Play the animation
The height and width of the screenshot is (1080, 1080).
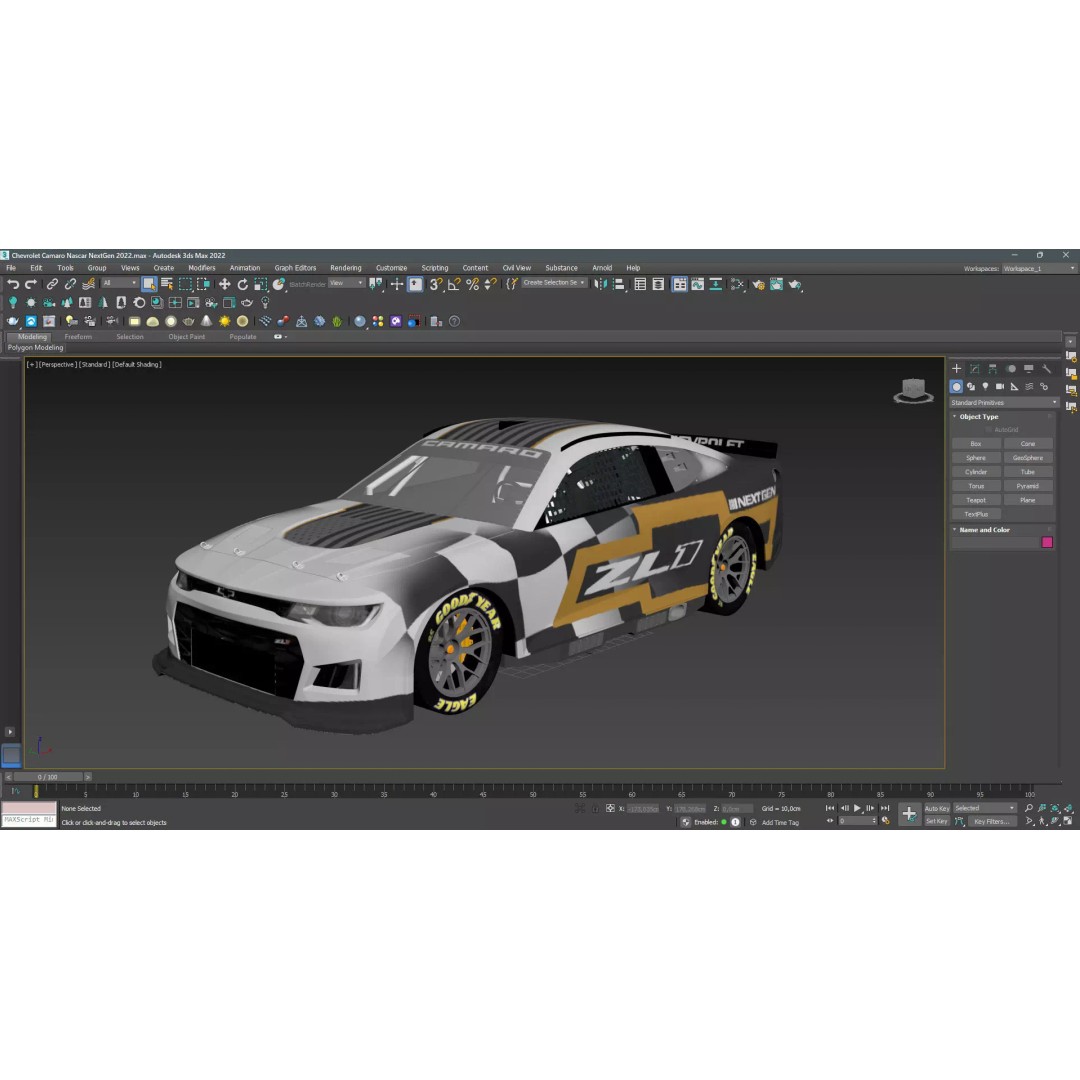858,809
